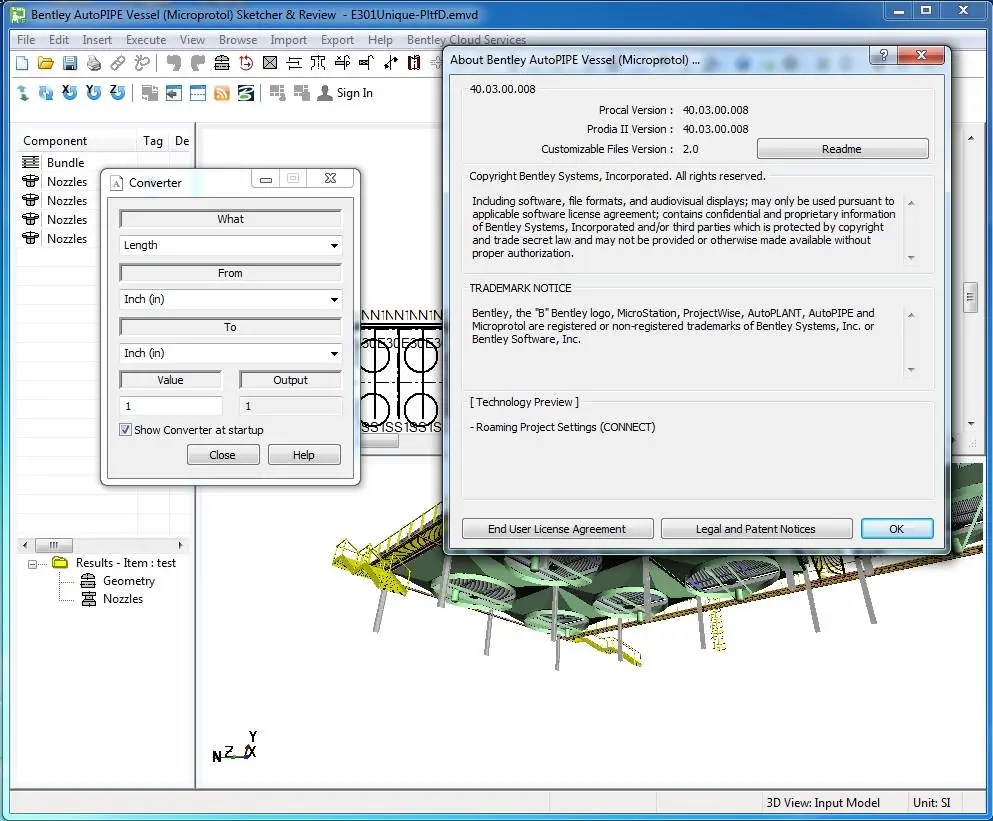Click the component list horizontal scrollbar thumb
The width and height of the screenshot is (993, 821).
[x=54, y=545]
